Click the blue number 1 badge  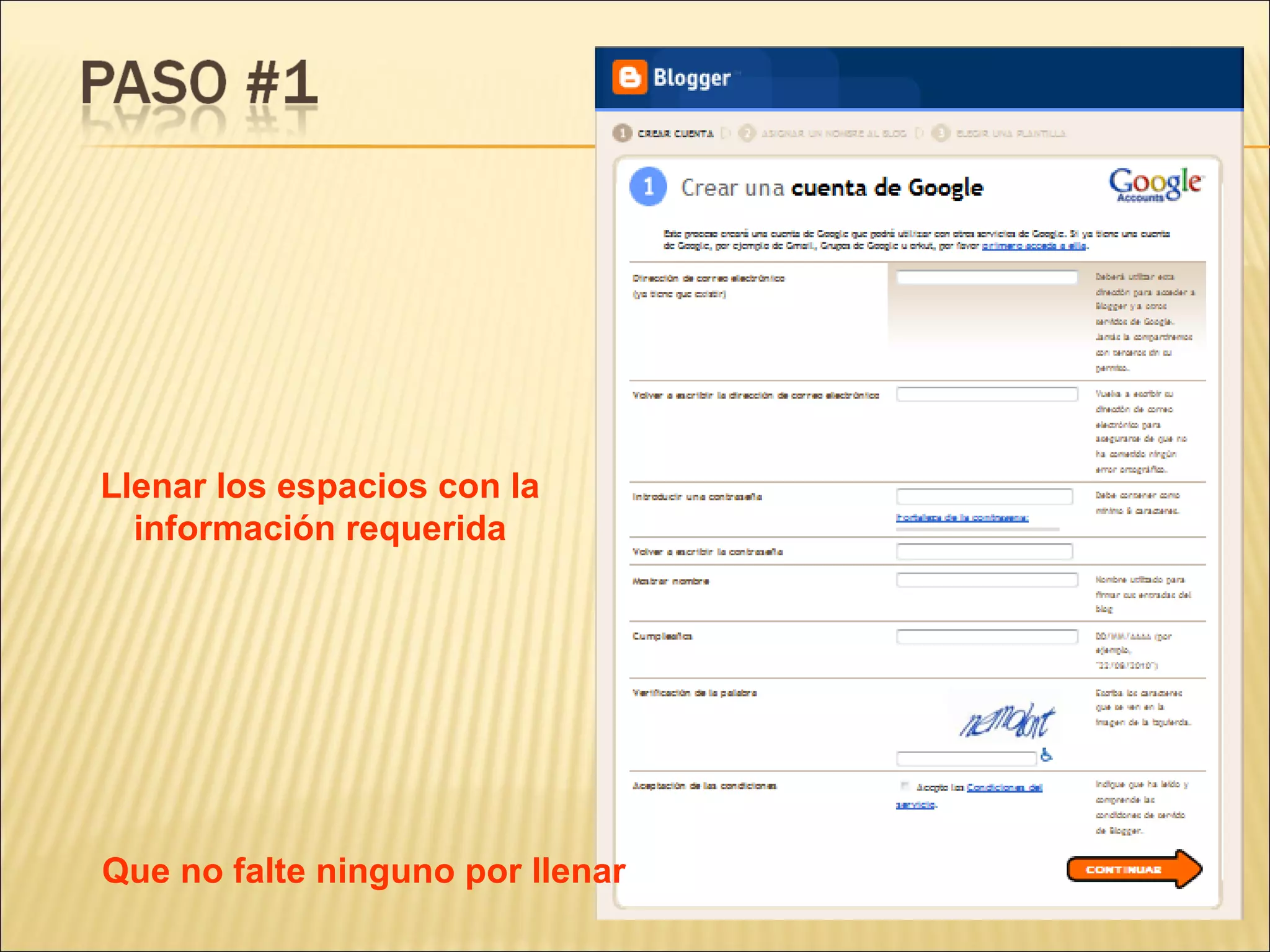pyautogui.click(x=648, y=187)
